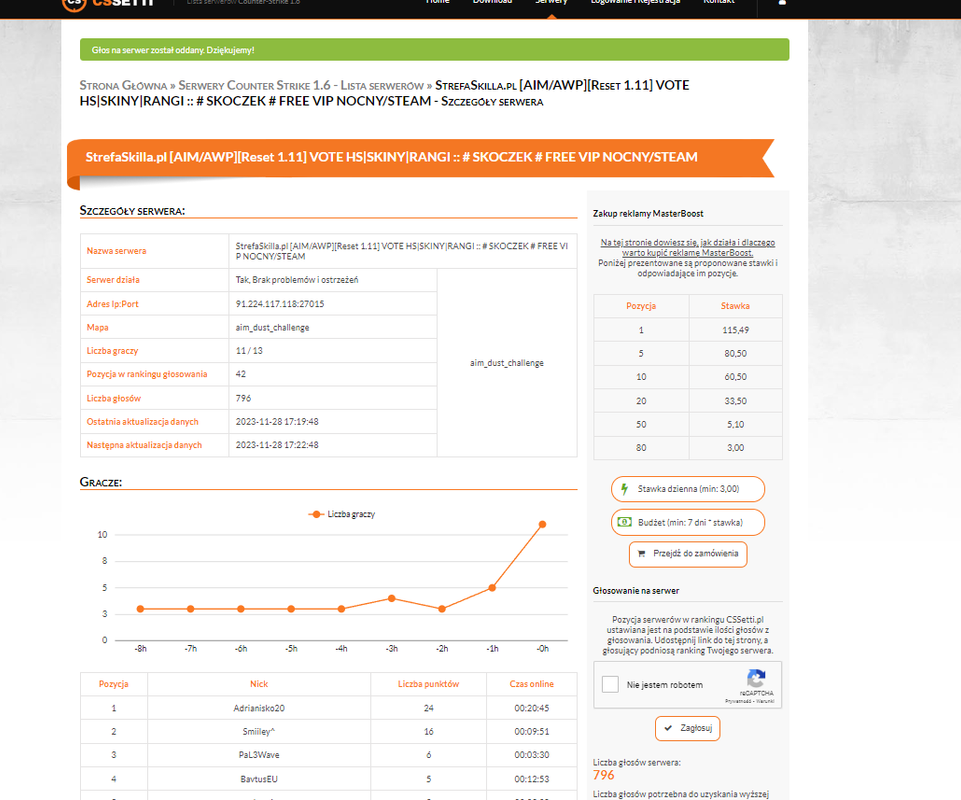Focus the Stawka dzienna input field
Screen dimensions: 961x800
tap(688, 489)
